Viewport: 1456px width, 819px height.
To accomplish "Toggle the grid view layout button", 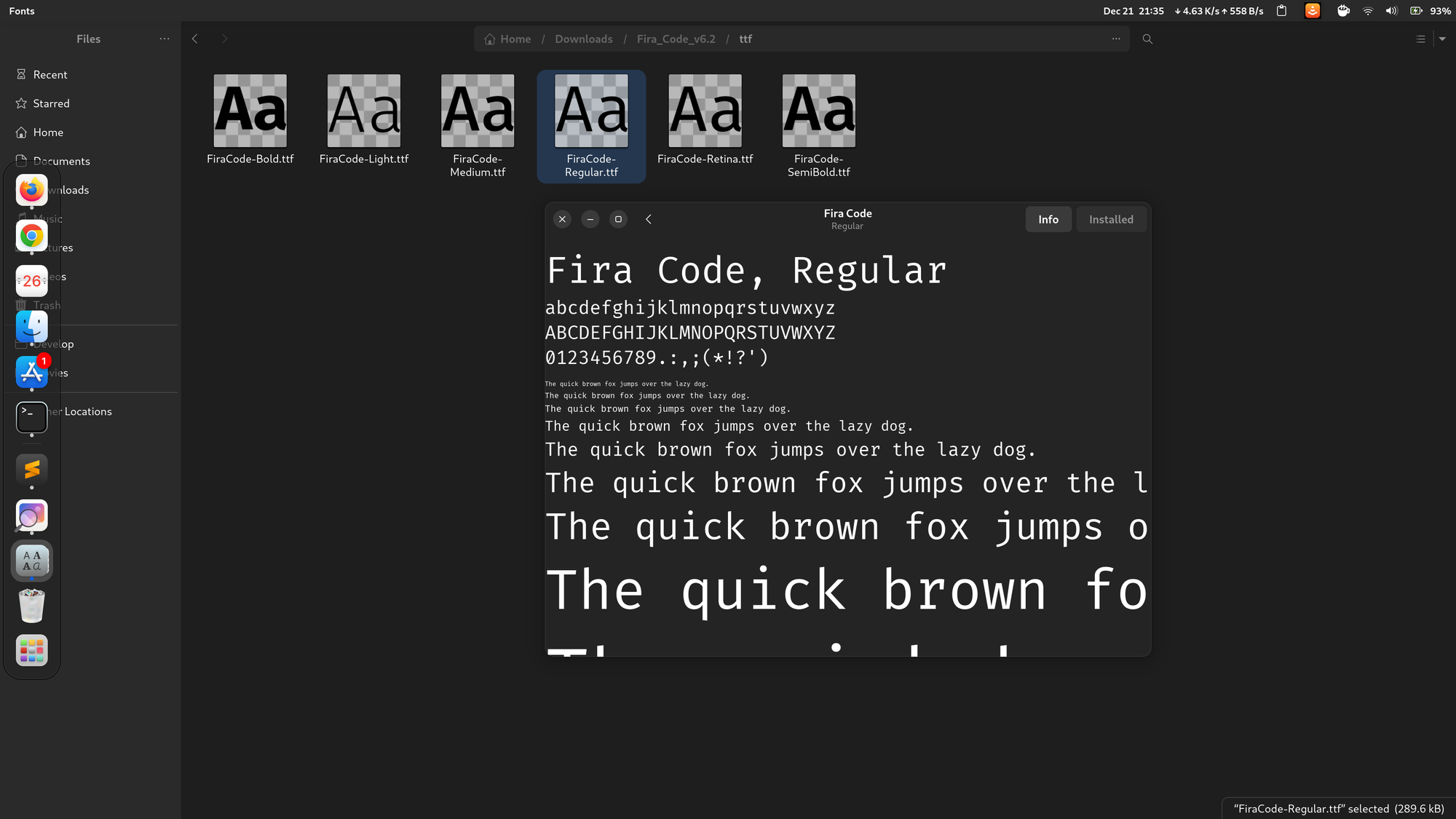I will tap(1421, 38).
